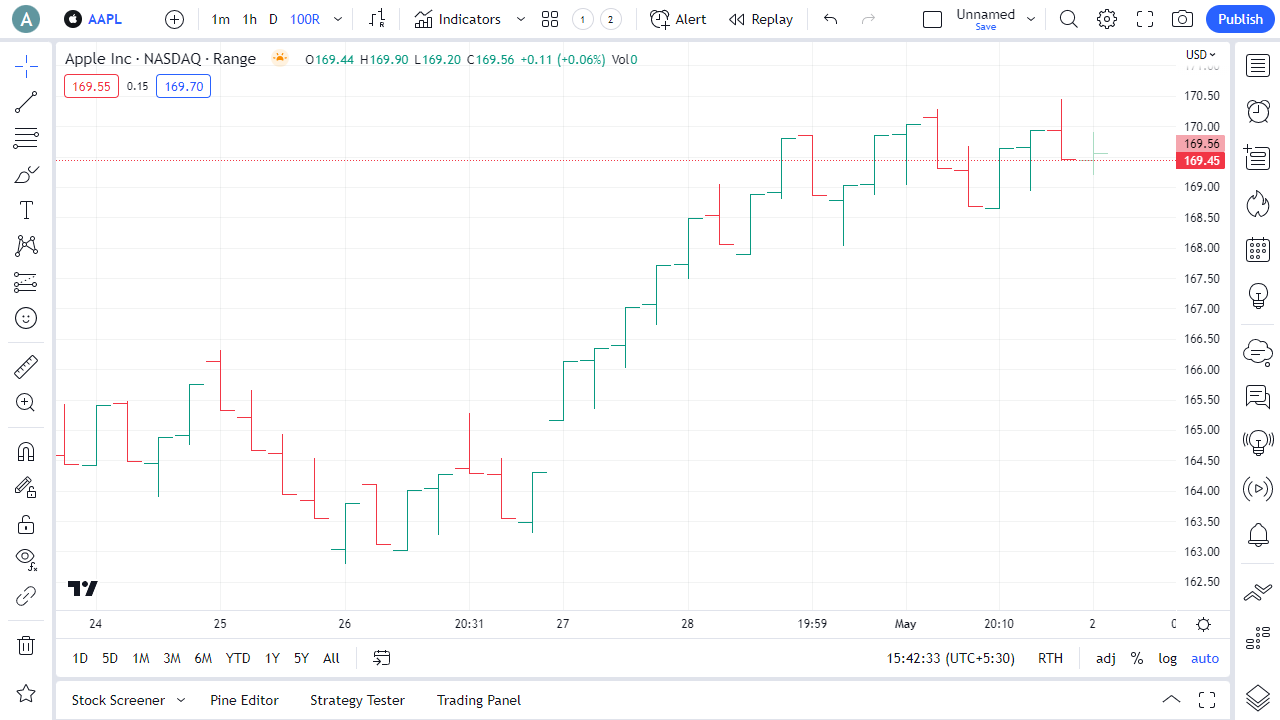Set the date range to YTD
1280x720 pixels.
(238, 658)
